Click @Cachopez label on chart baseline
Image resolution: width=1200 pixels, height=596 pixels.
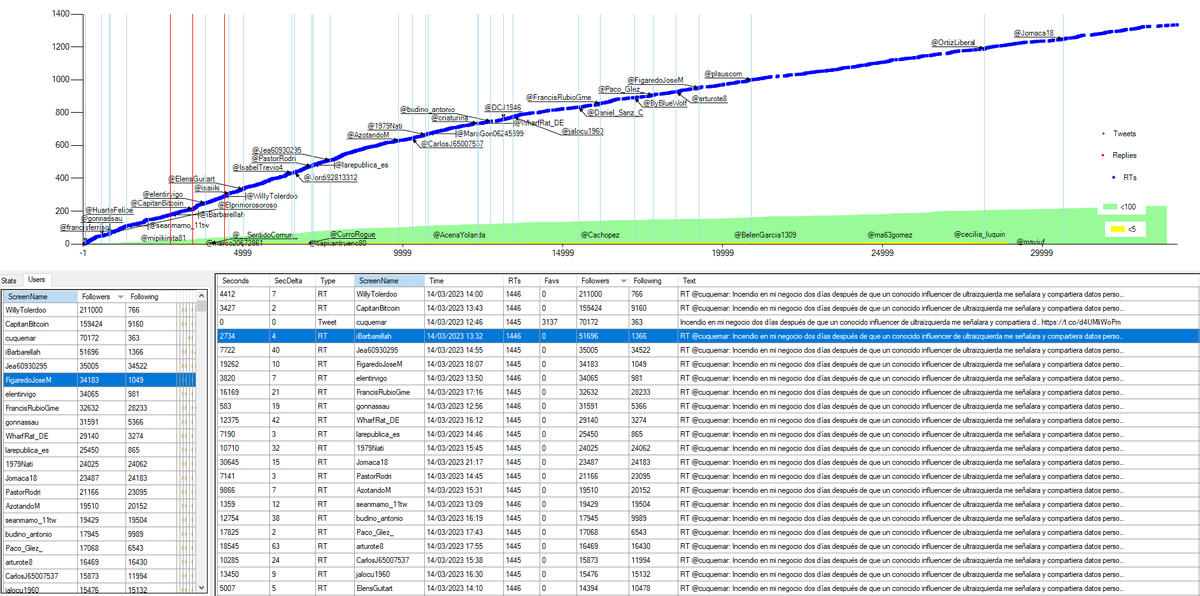point(600,234)
